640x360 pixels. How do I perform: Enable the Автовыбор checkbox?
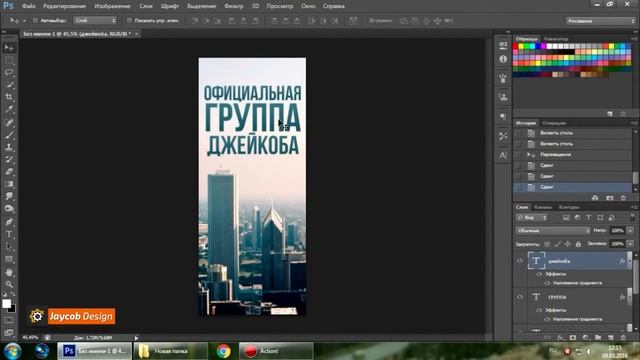[x=35, y=20]
